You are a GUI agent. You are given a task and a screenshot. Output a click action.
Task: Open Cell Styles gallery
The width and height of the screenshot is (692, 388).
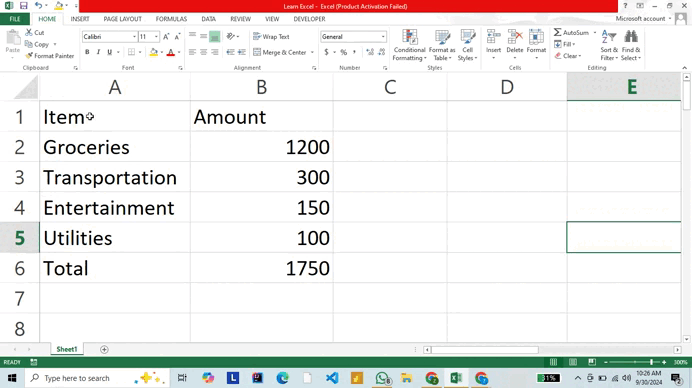[467, 45]
